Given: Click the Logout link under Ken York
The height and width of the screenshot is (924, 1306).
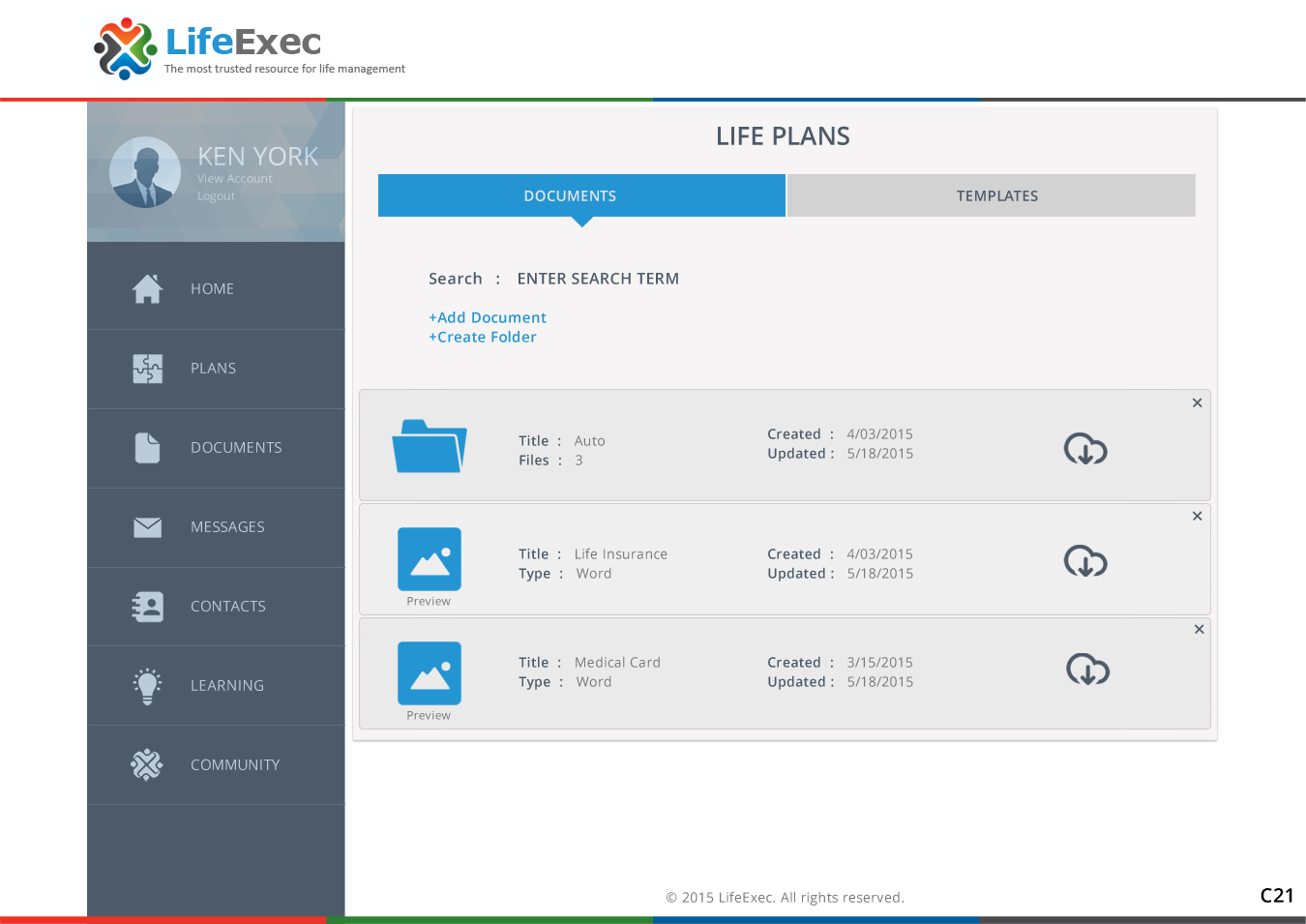Looking at the screenshot, I should [216, 196].
